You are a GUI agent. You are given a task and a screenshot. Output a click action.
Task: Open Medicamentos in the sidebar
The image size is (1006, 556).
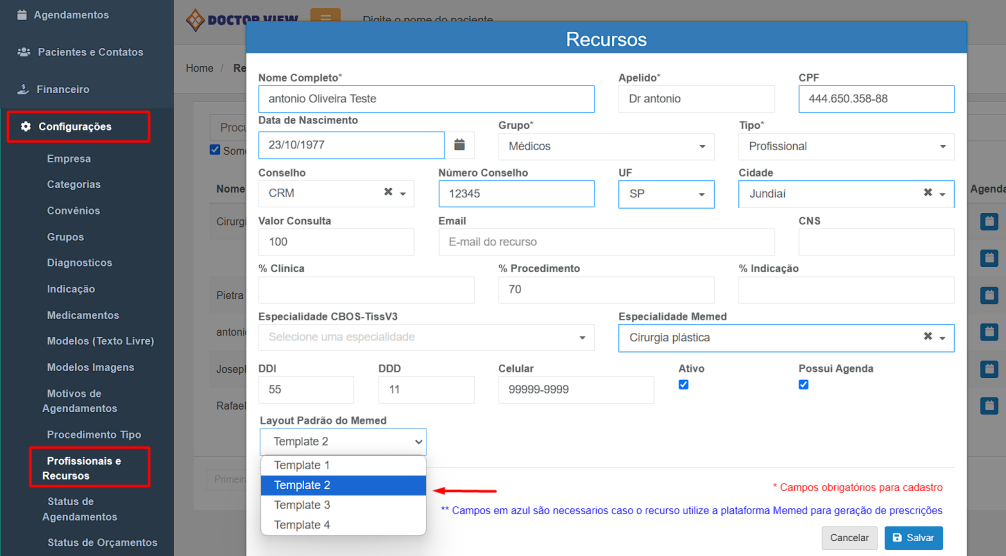[83, 315]
